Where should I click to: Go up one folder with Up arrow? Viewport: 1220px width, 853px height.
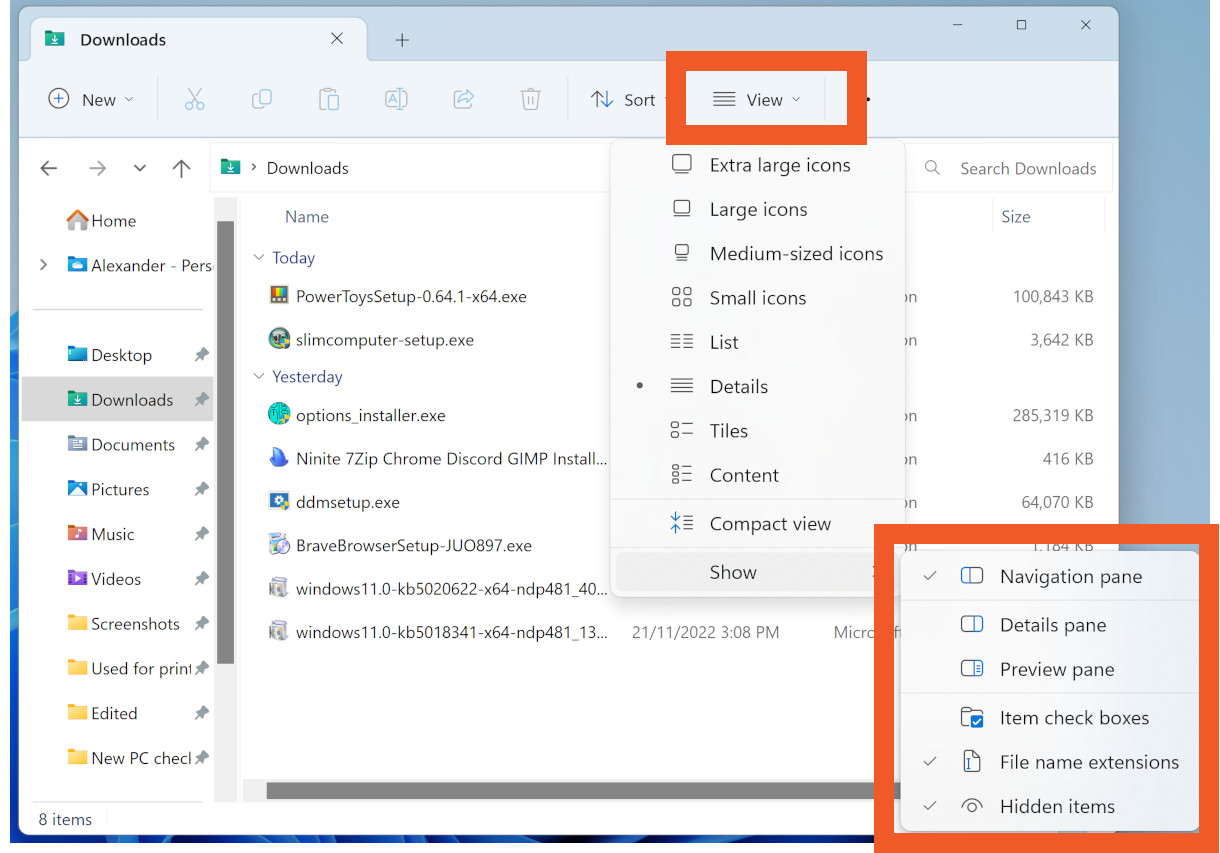pos(181,168)
